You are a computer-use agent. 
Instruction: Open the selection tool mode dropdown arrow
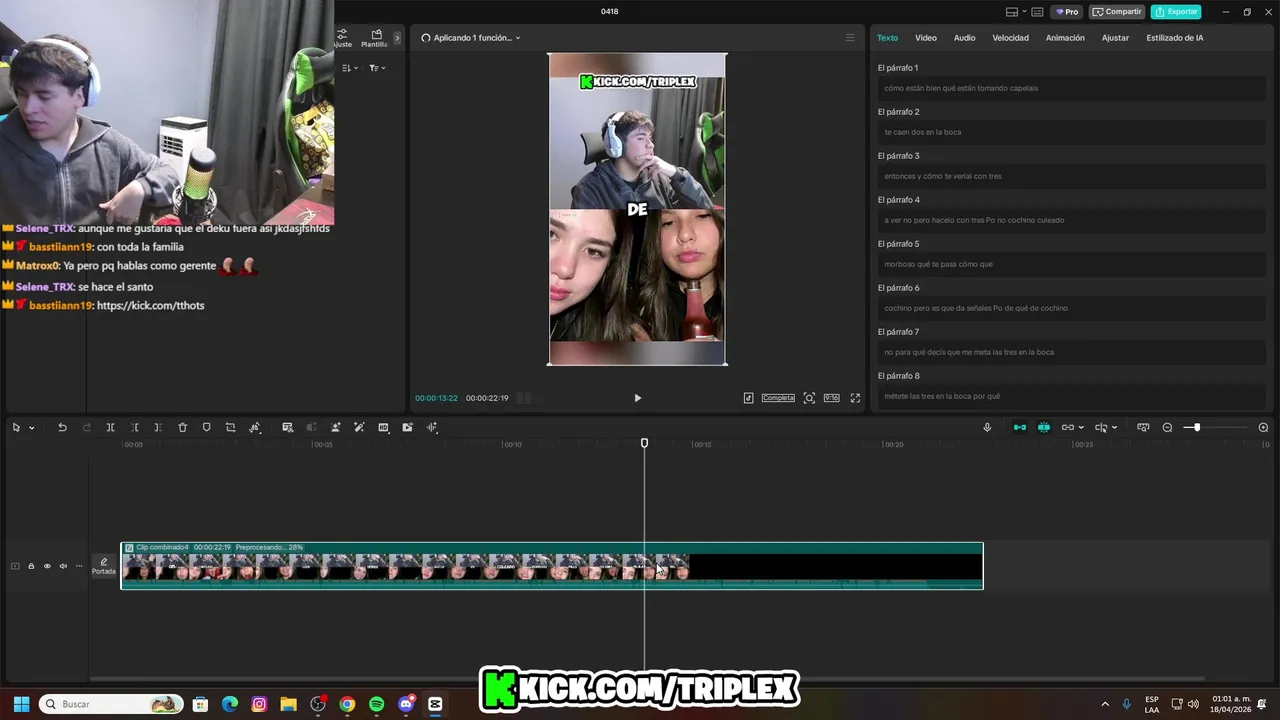click(x=31, y=428)
